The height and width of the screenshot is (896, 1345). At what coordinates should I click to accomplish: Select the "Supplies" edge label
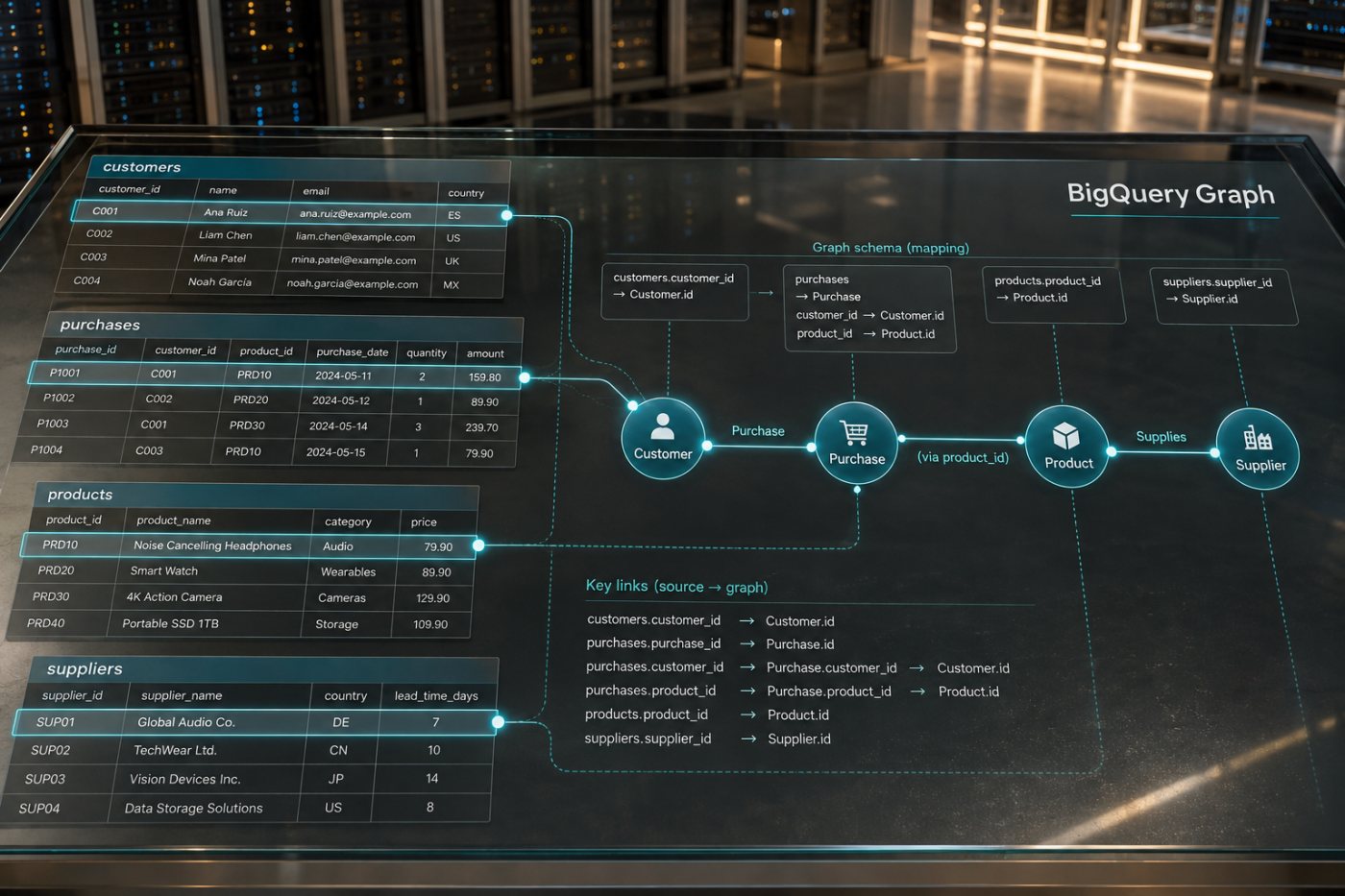1162,436
